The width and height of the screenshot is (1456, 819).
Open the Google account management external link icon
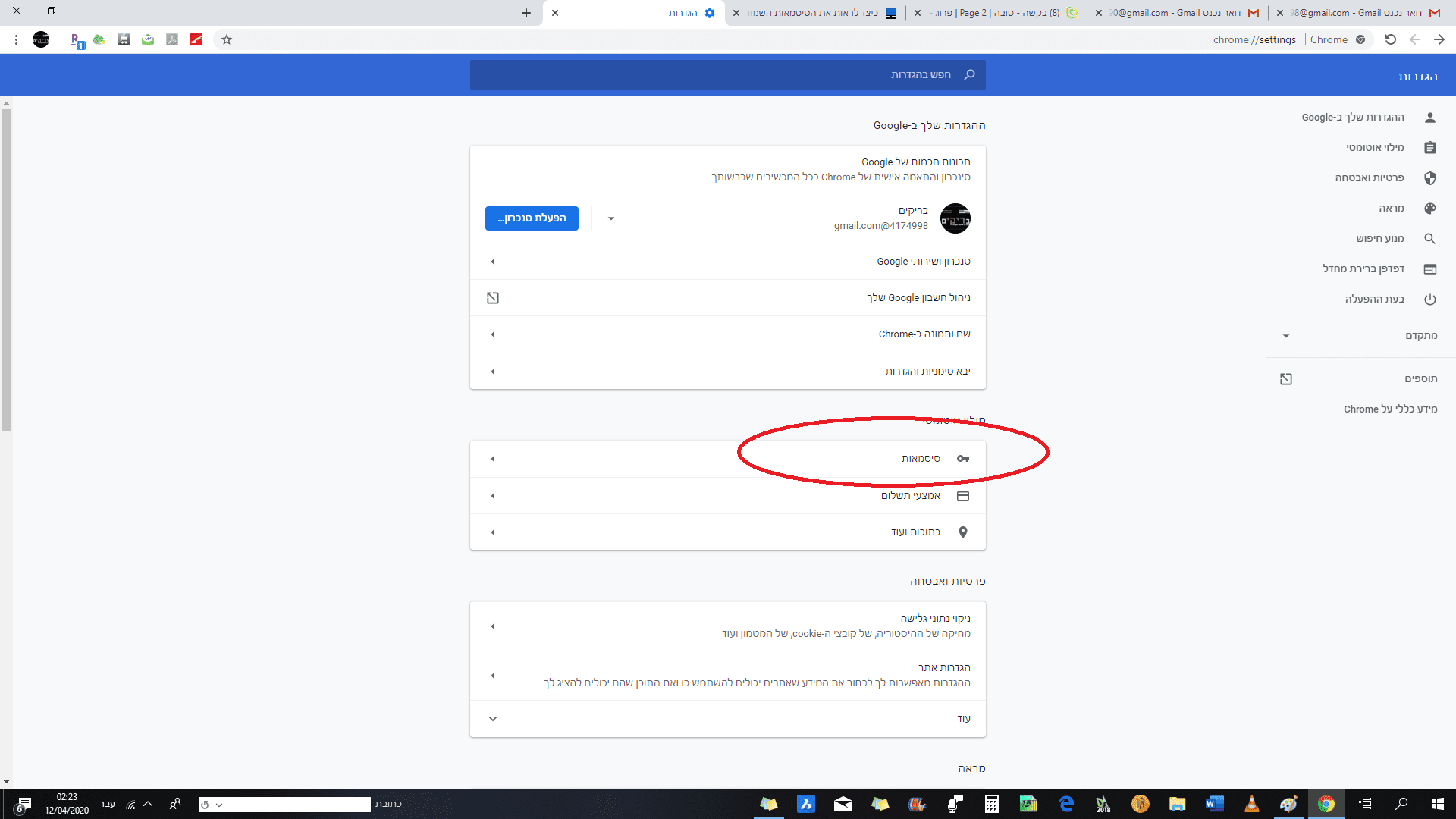(x=493, y=298)
